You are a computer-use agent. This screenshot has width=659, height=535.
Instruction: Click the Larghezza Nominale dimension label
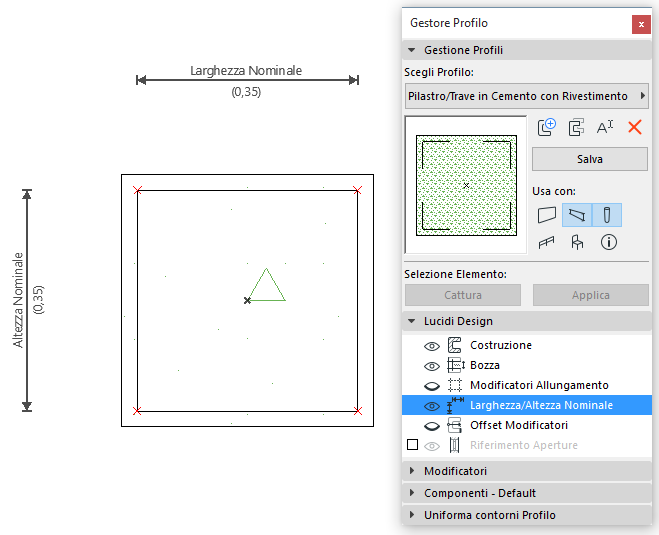click(x=246, y=71)
